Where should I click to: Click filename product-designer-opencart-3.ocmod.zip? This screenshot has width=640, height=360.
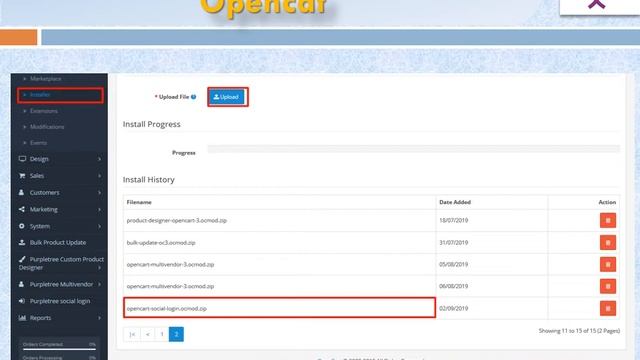(x=177, y=220)
